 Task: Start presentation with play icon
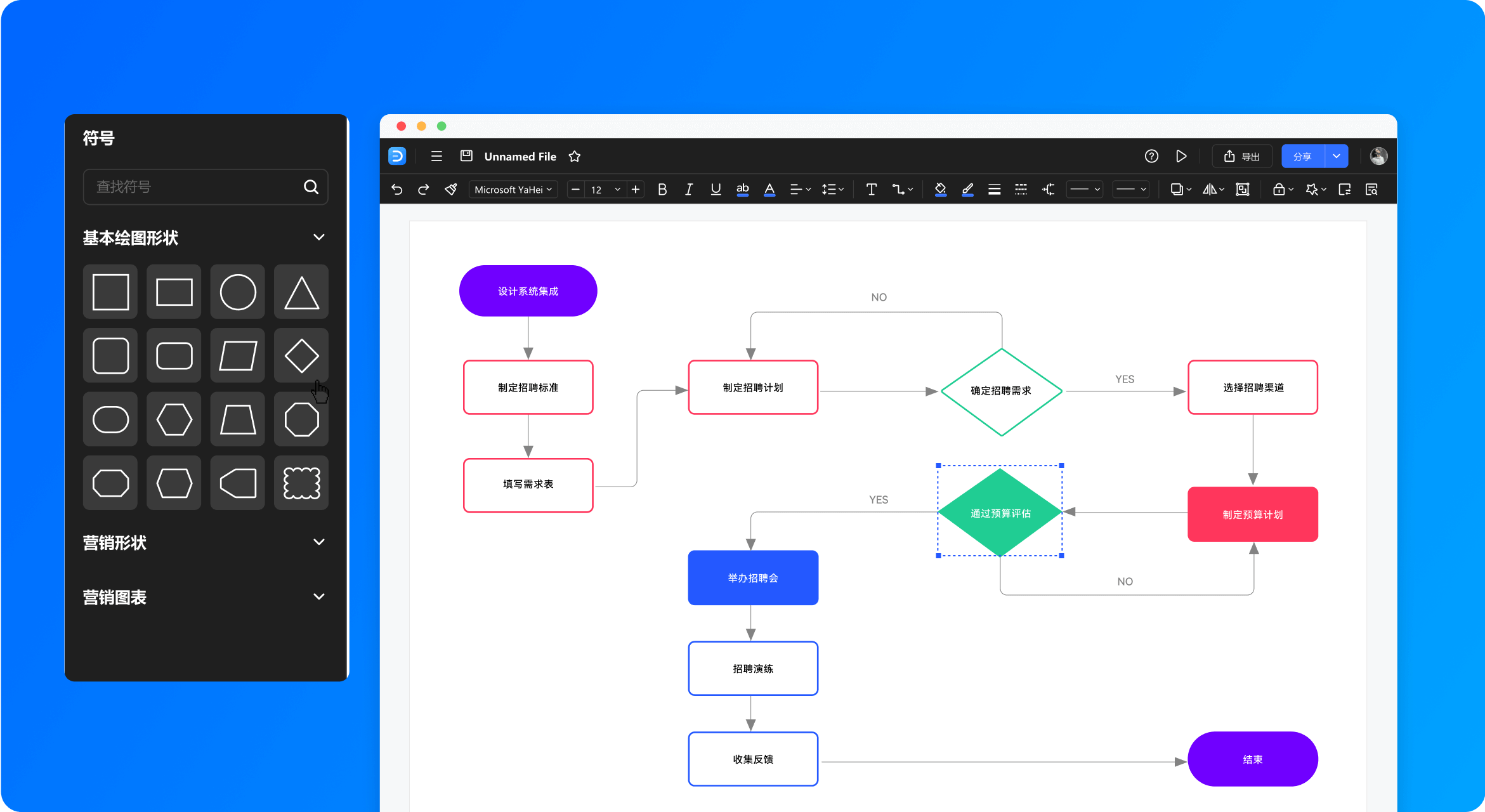click(x=1181, y=156)
